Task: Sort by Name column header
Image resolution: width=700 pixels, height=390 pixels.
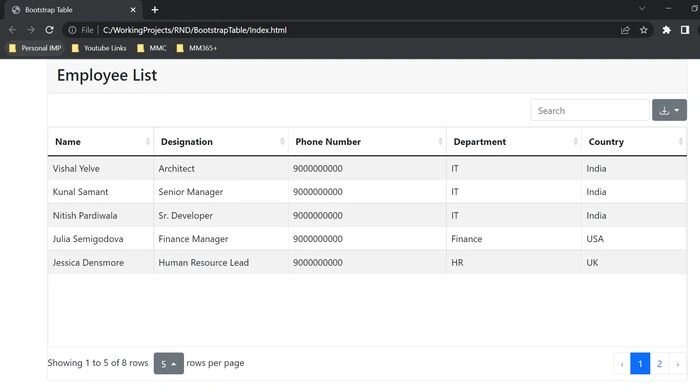Action: 101,141
